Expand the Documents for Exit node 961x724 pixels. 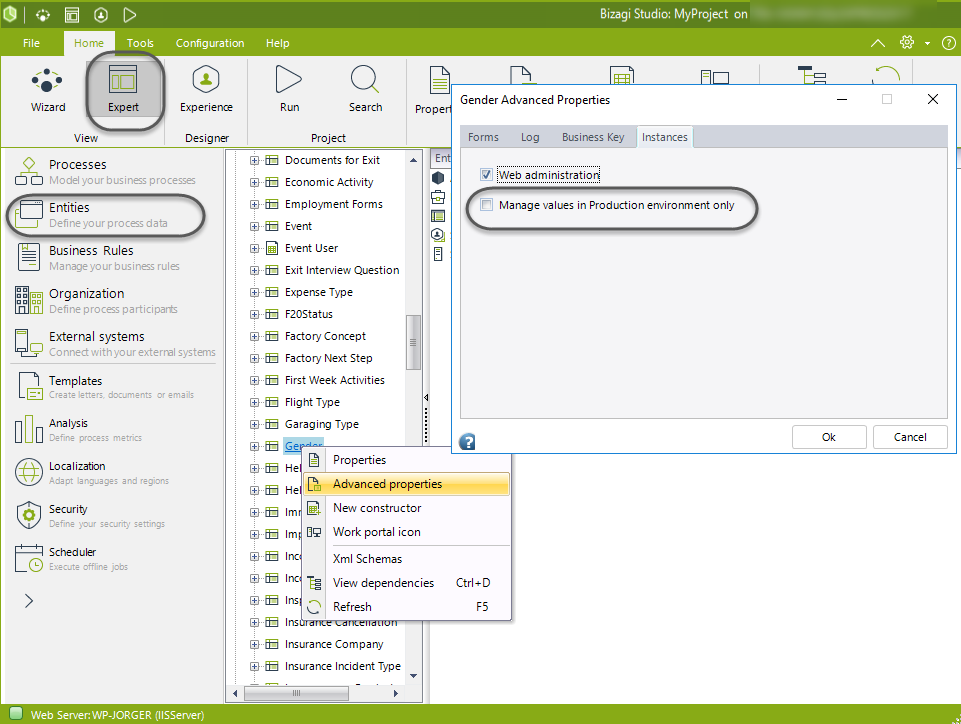[254, 161]
